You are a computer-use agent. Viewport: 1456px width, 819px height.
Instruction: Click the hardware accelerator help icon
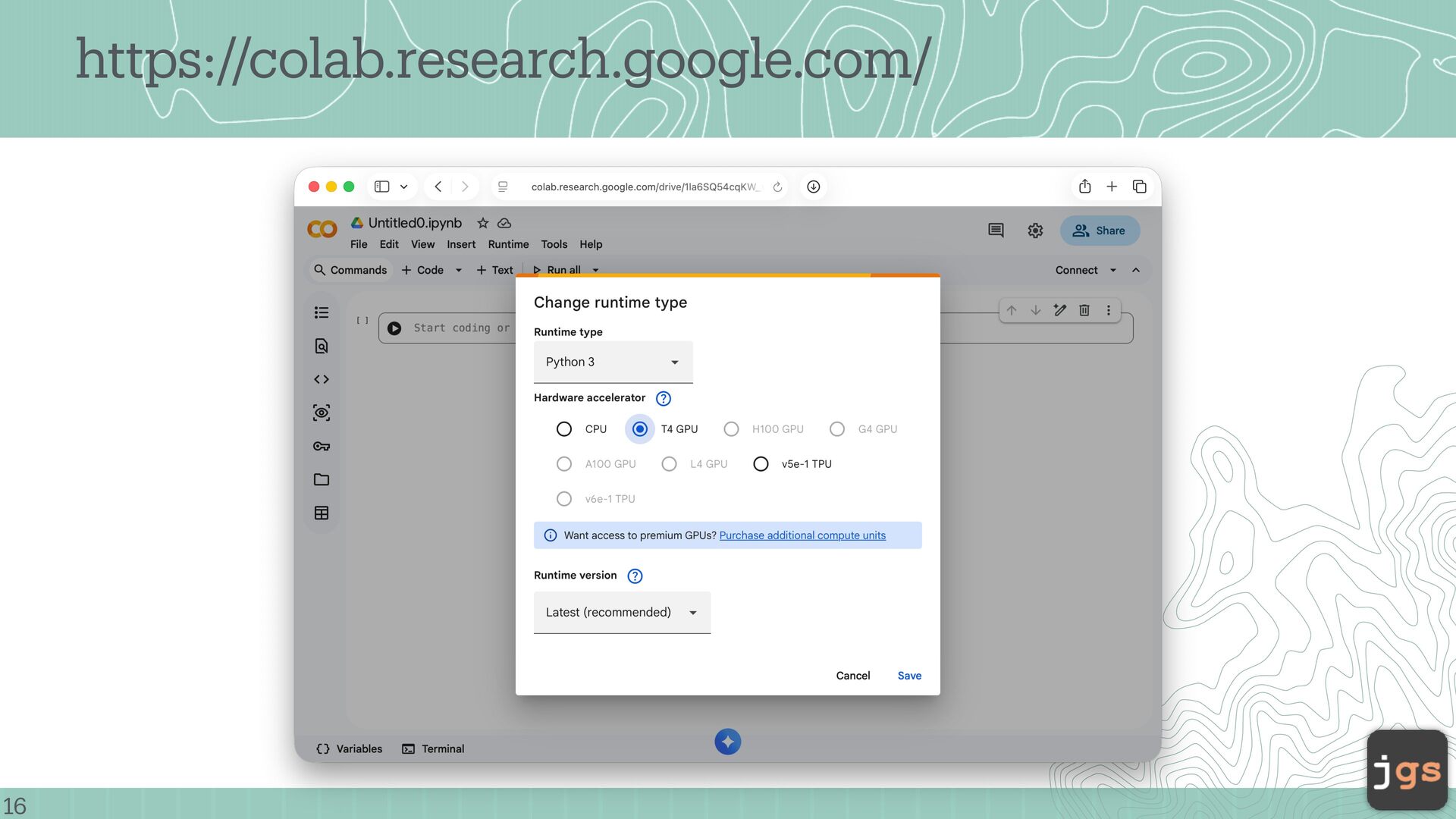pyautogui.click(x=663, y=398)
